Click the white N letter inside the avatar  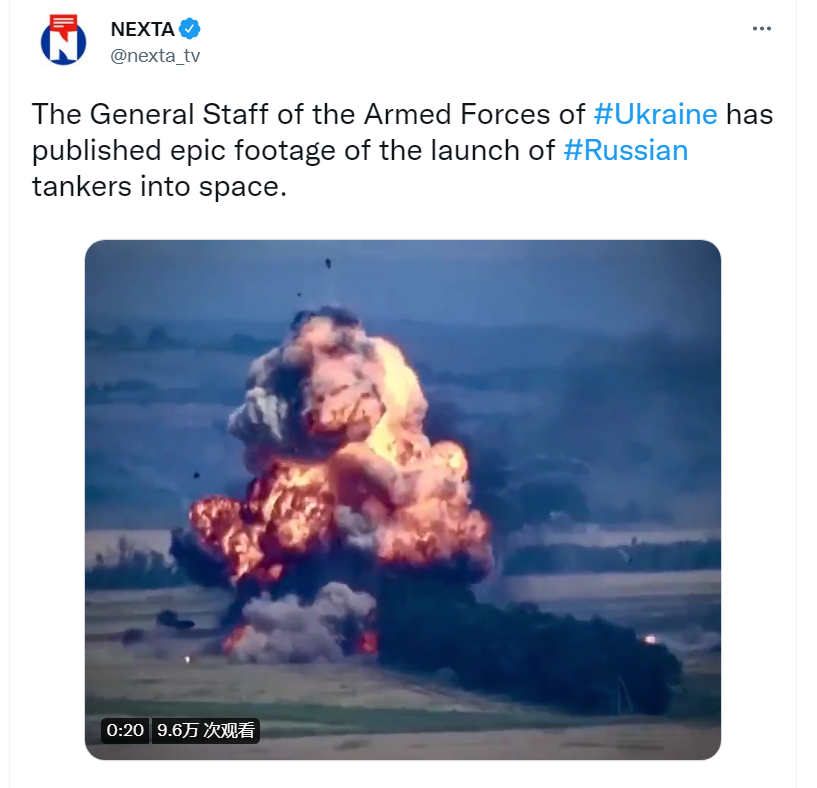point(64,48)
